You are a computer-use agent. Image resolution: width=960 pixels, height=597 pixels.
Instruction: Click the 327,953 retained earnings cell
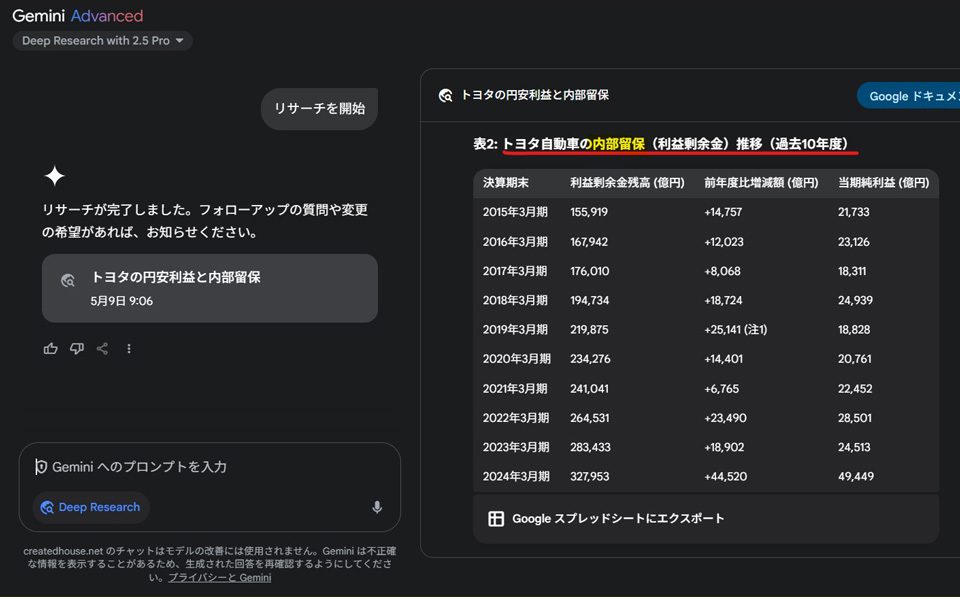(590, 476)
